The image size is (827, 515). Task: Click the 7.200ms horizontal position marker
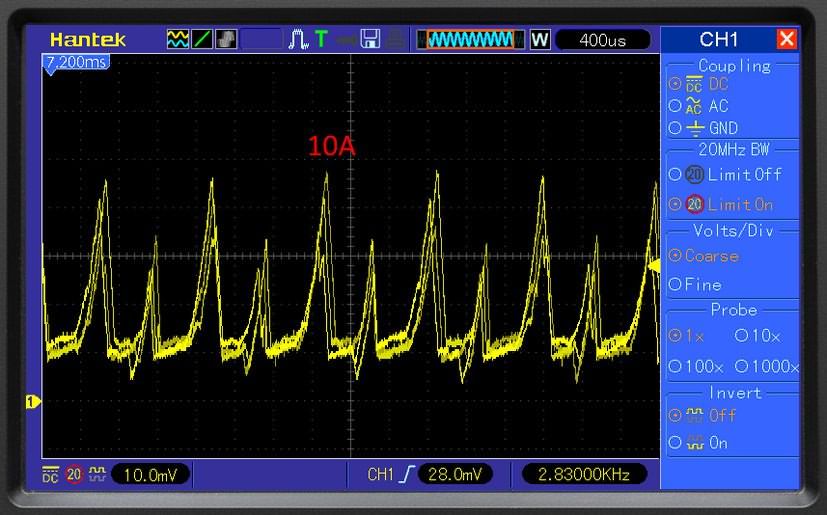[75, 63]
